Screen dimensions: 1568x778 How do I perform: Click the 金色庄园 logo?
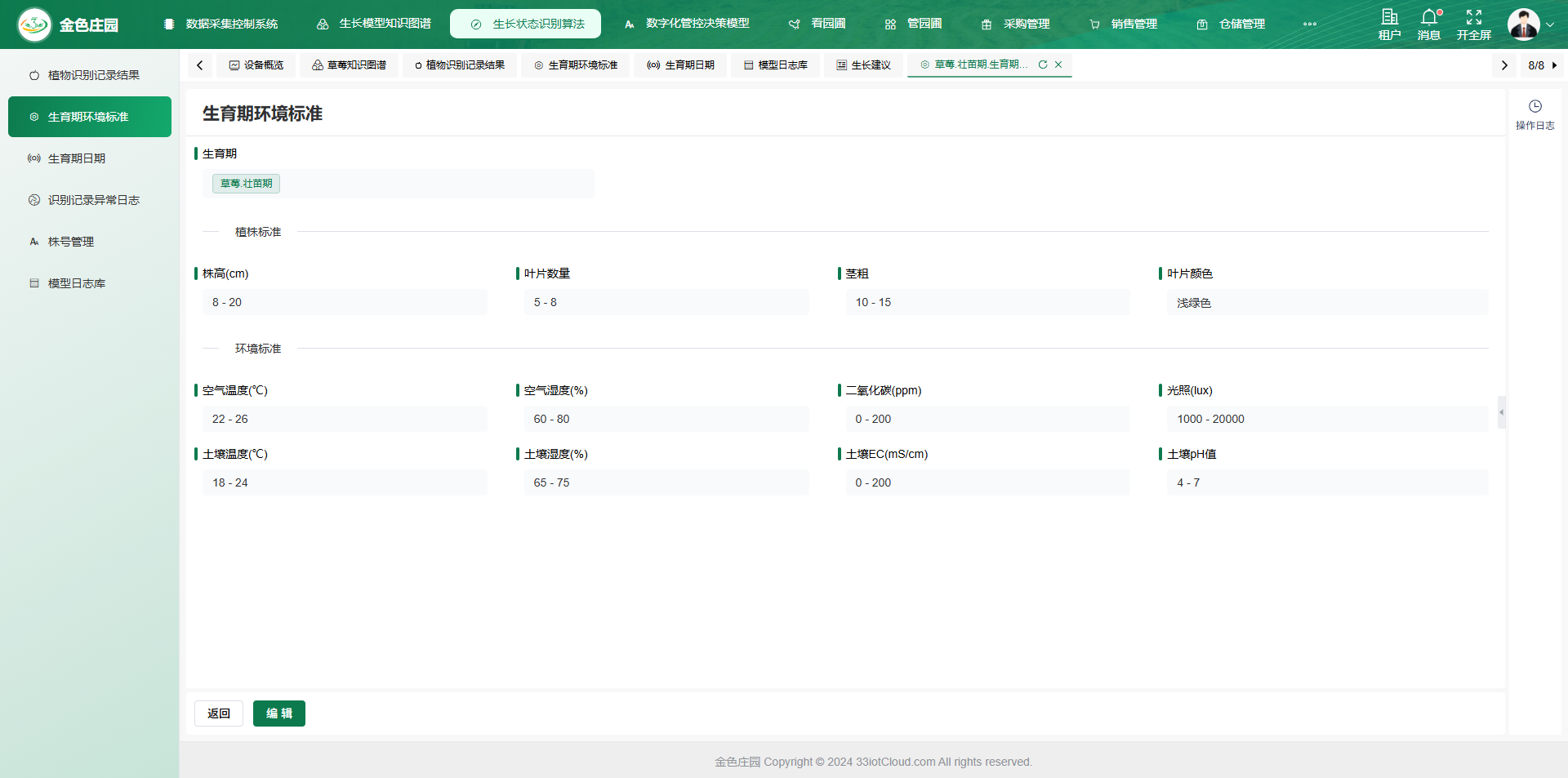34,24
